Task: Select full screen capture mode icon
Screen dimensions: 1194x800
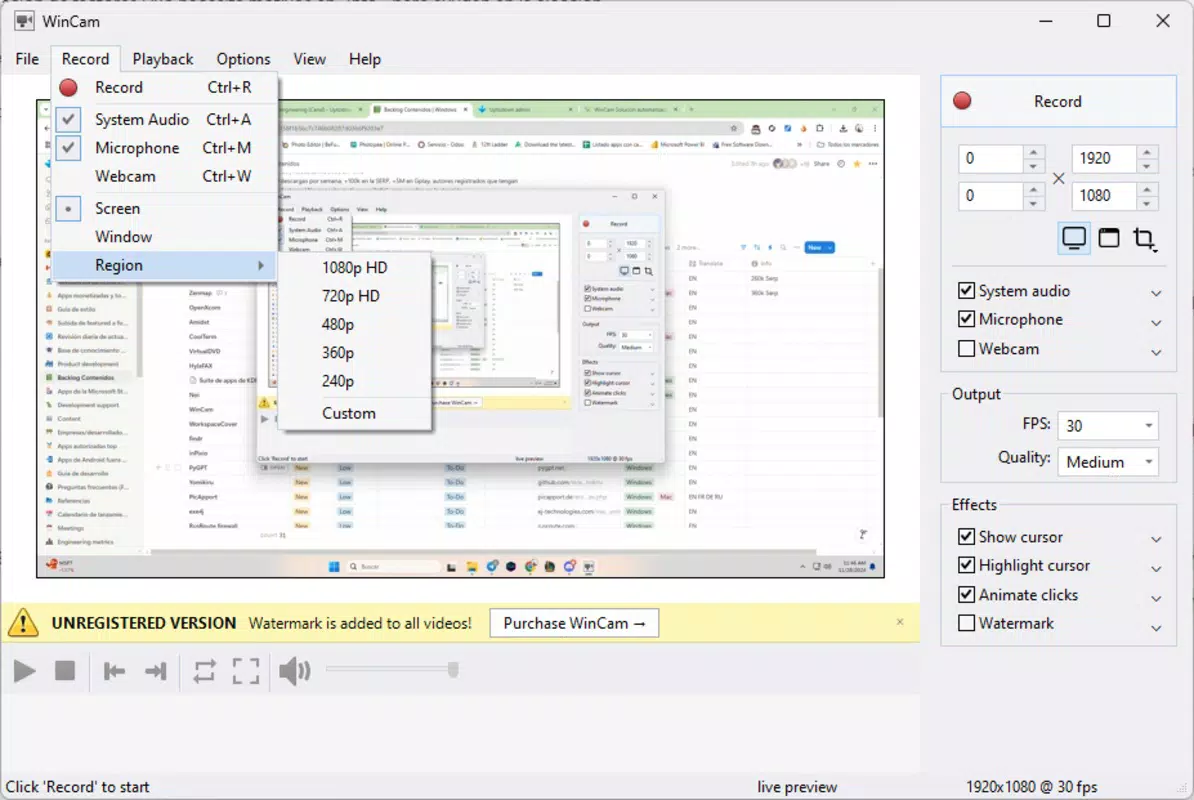Action: point(1074,238)
